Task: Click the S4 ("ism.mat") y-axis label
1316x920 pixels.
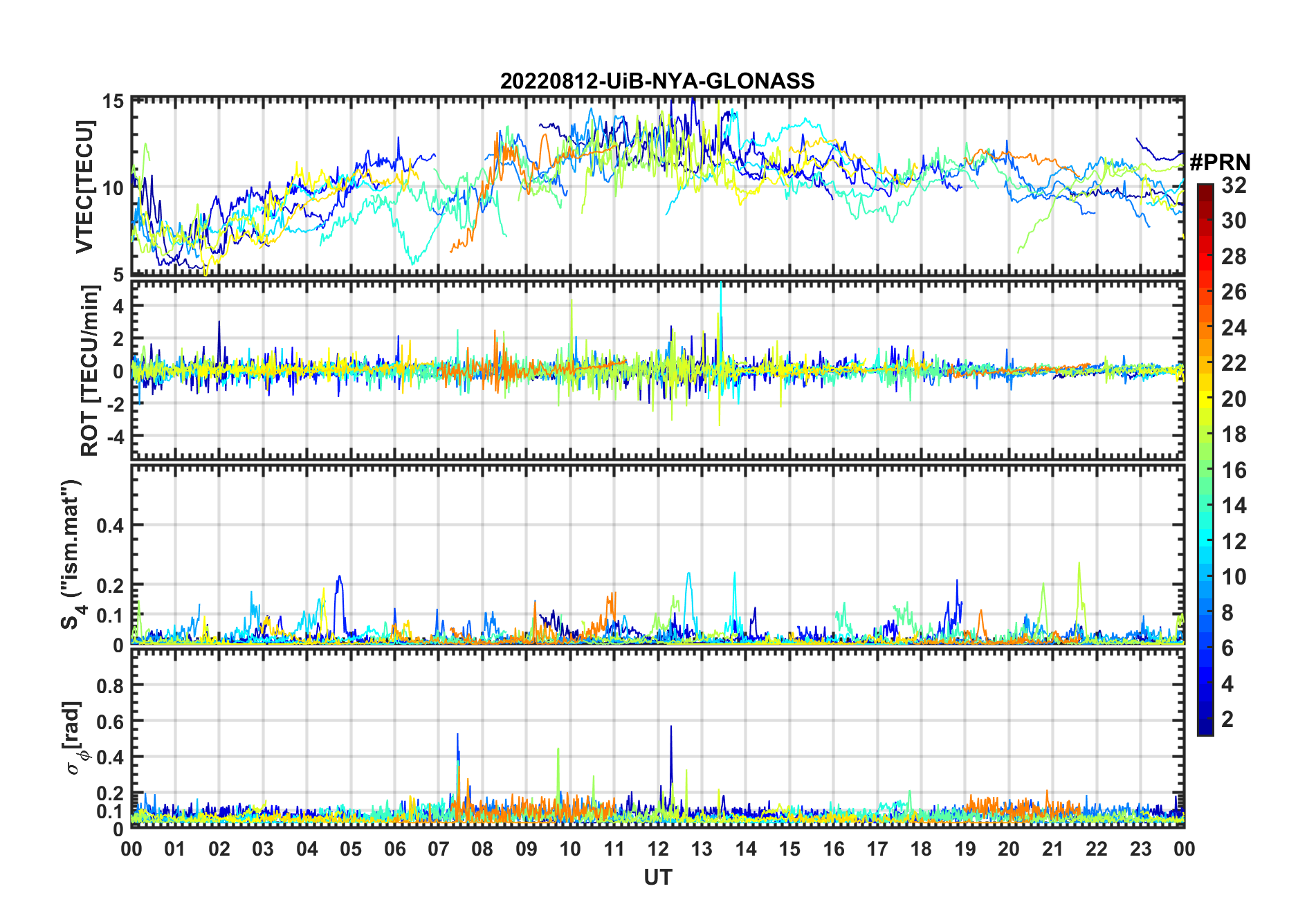Action: pos(73,555)
